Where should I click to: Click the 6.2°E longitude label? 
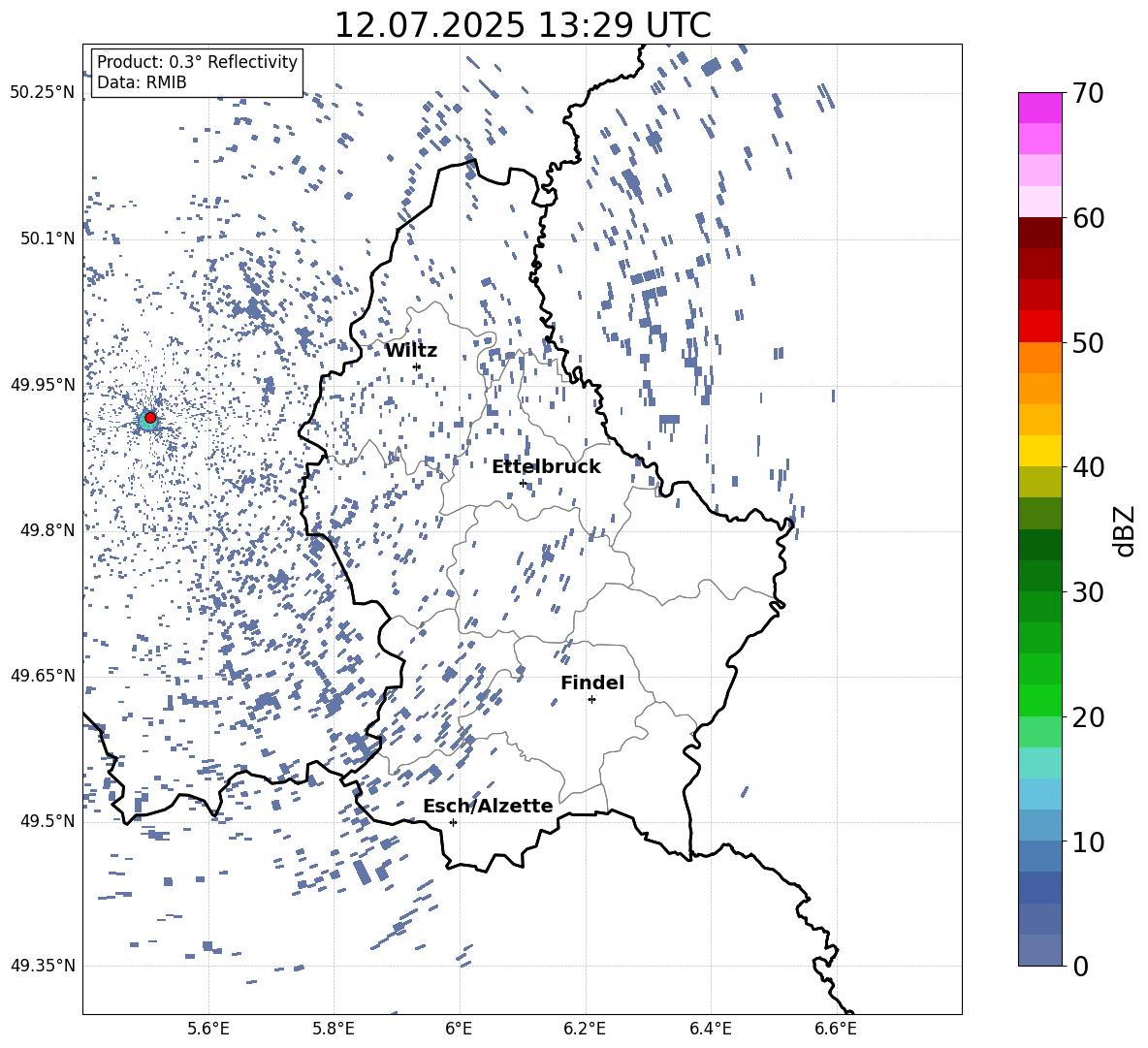tap(585, 1029)
